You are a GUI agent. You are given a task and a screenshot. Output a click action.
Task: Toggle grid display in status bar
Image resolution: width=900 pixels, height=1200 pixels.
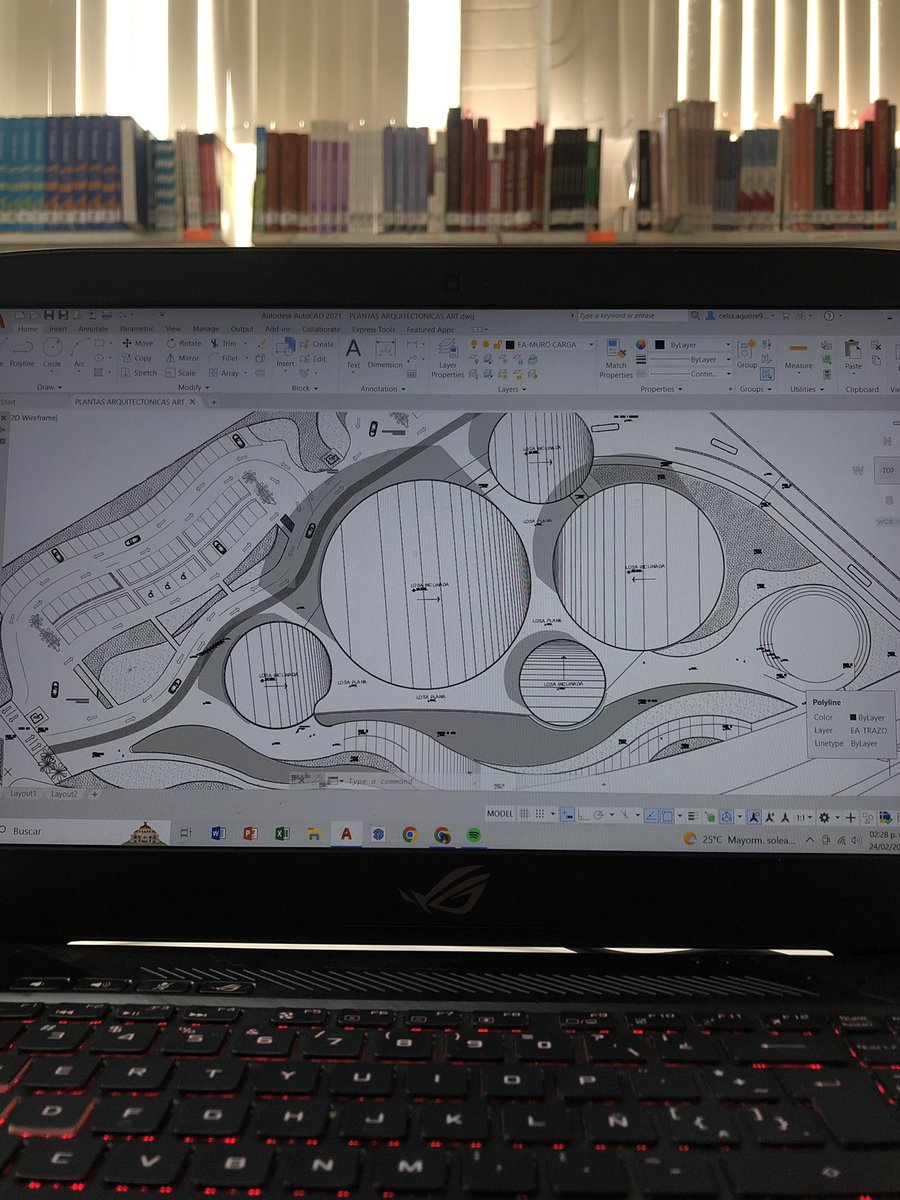coord(526,815)
